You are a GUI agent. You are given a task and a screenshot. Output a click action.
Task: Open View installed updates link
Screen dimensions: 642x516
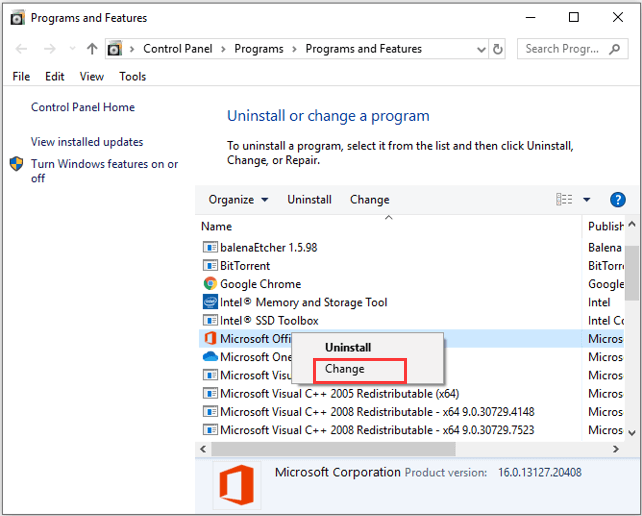click(87, 142)
